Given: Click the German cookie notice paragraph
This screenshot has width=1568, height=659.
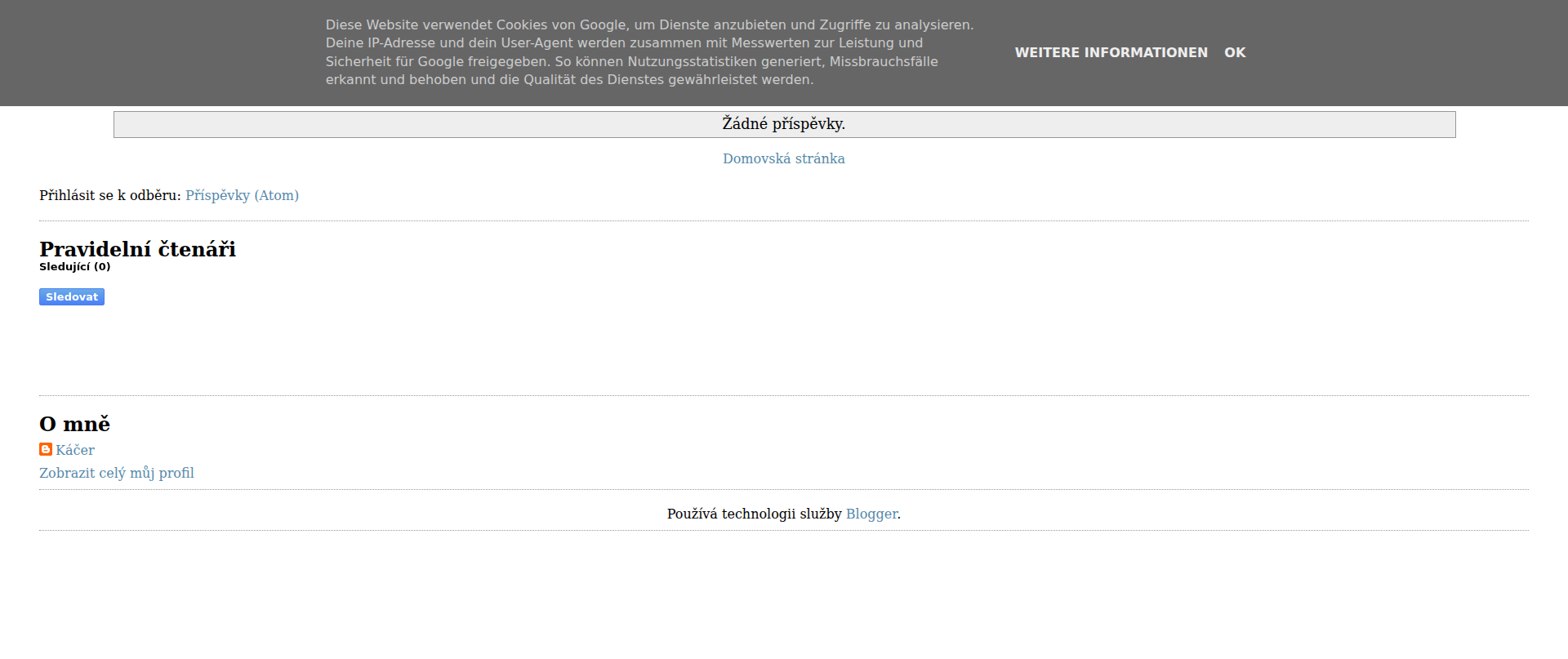Looking at the screenshot, I should tap(649, 52).
